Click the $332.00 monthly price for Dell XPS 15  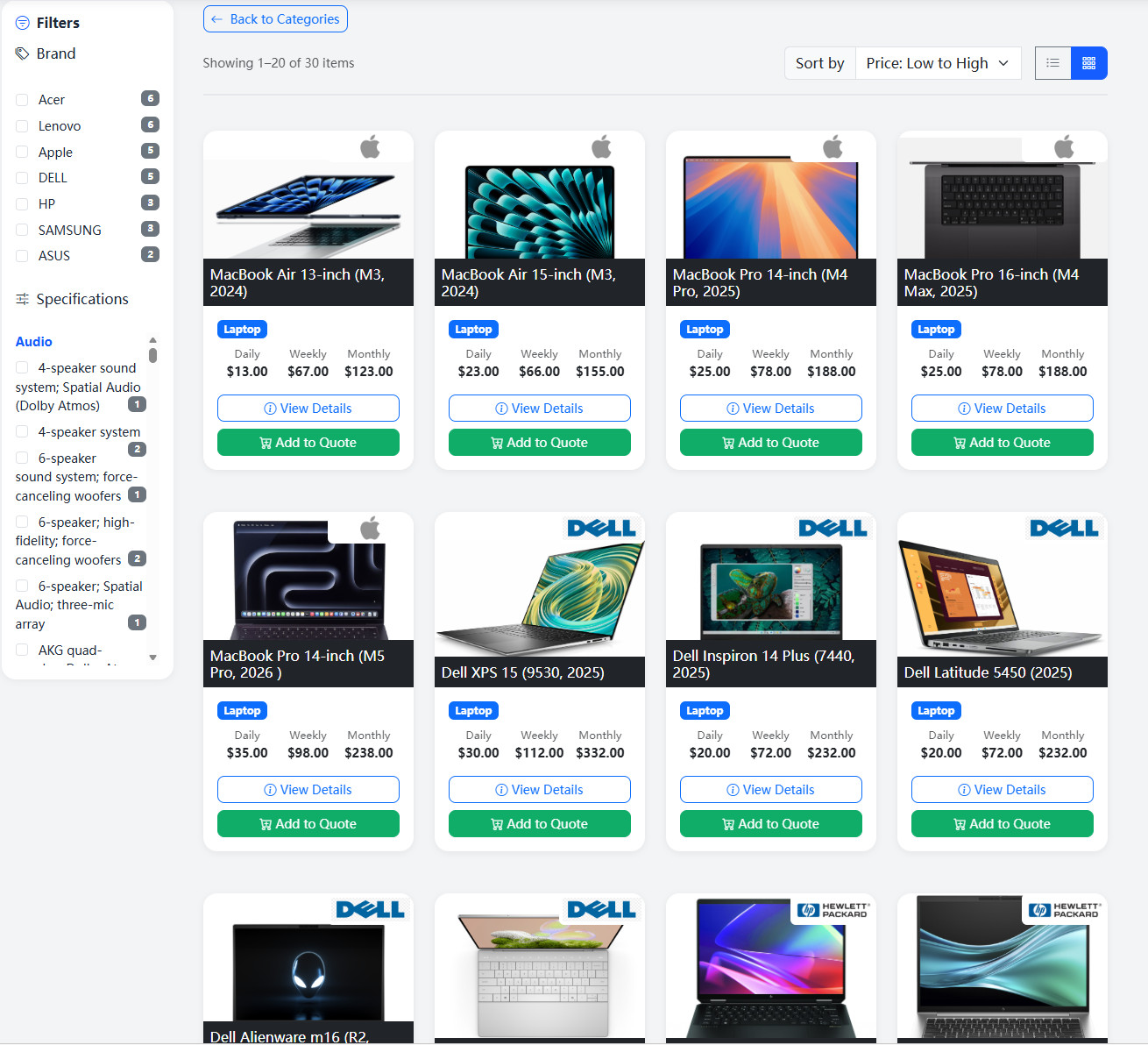click(600, 753)
